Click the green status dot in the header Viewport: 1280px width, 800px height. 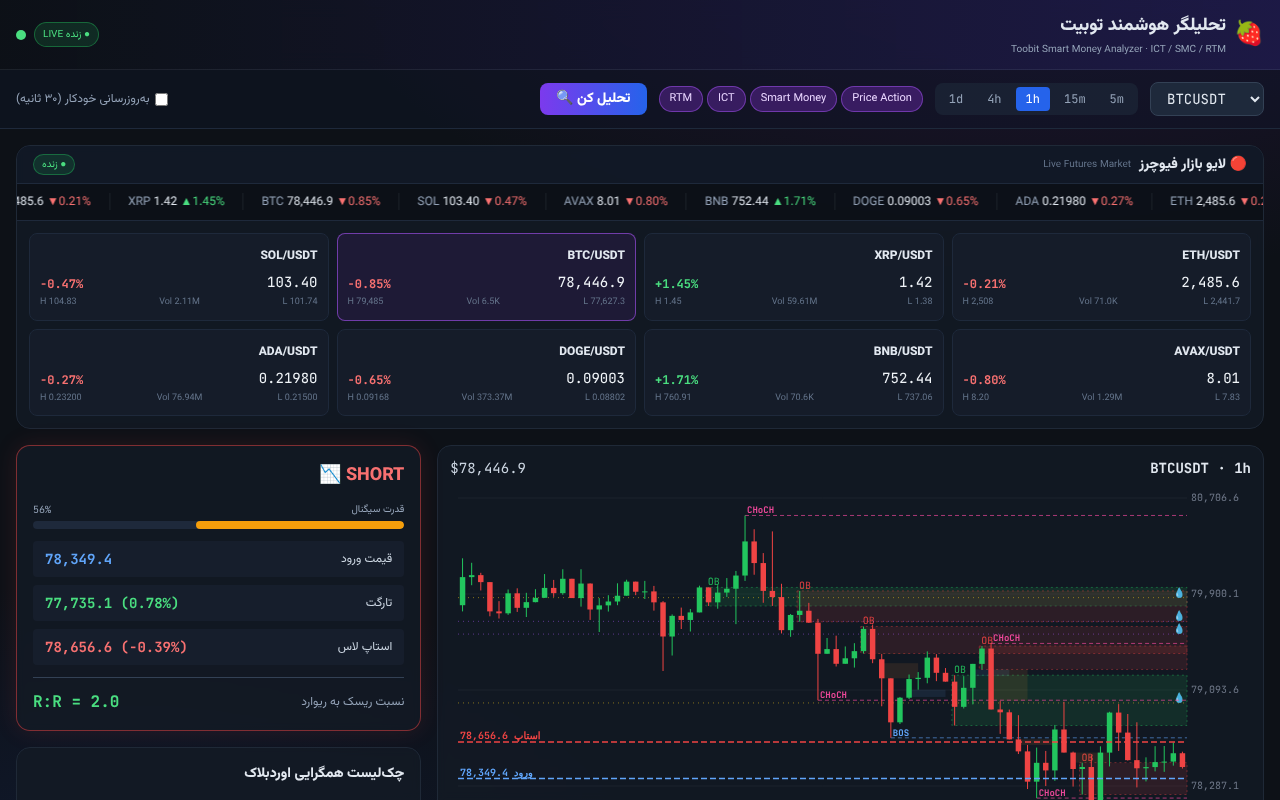(21, 35)
